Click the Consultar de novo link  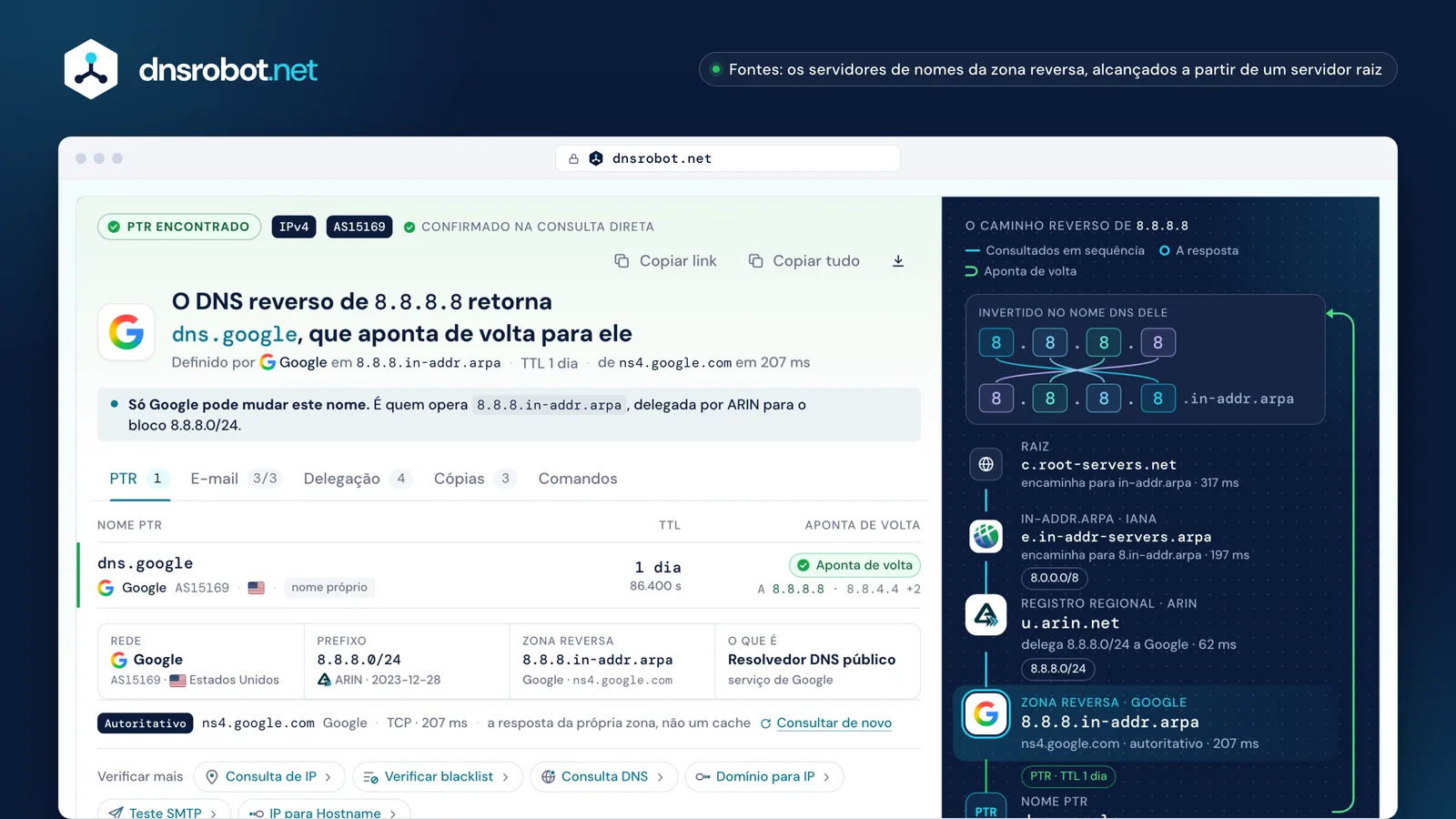[834, 723]
